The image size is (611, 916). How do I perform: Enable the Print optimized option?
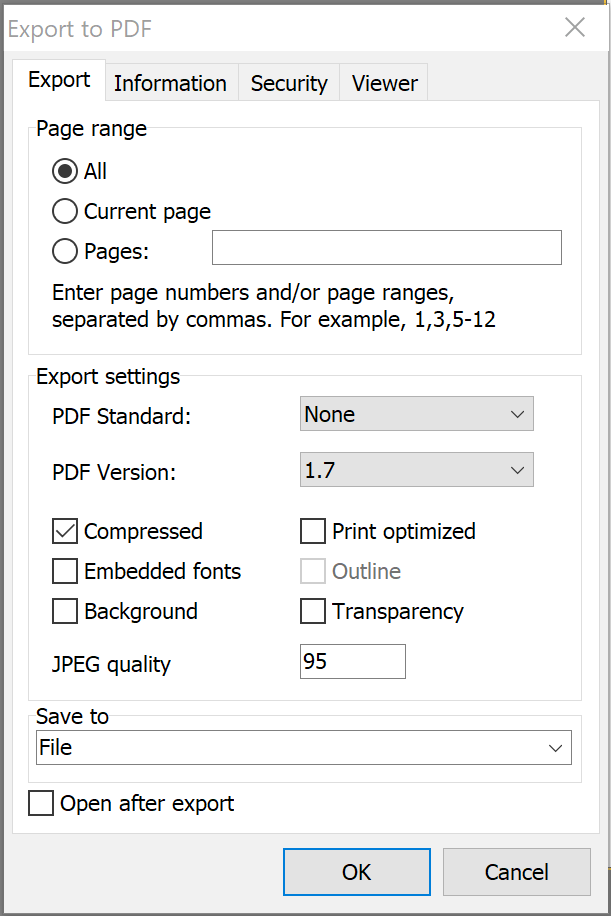[313, 532]
